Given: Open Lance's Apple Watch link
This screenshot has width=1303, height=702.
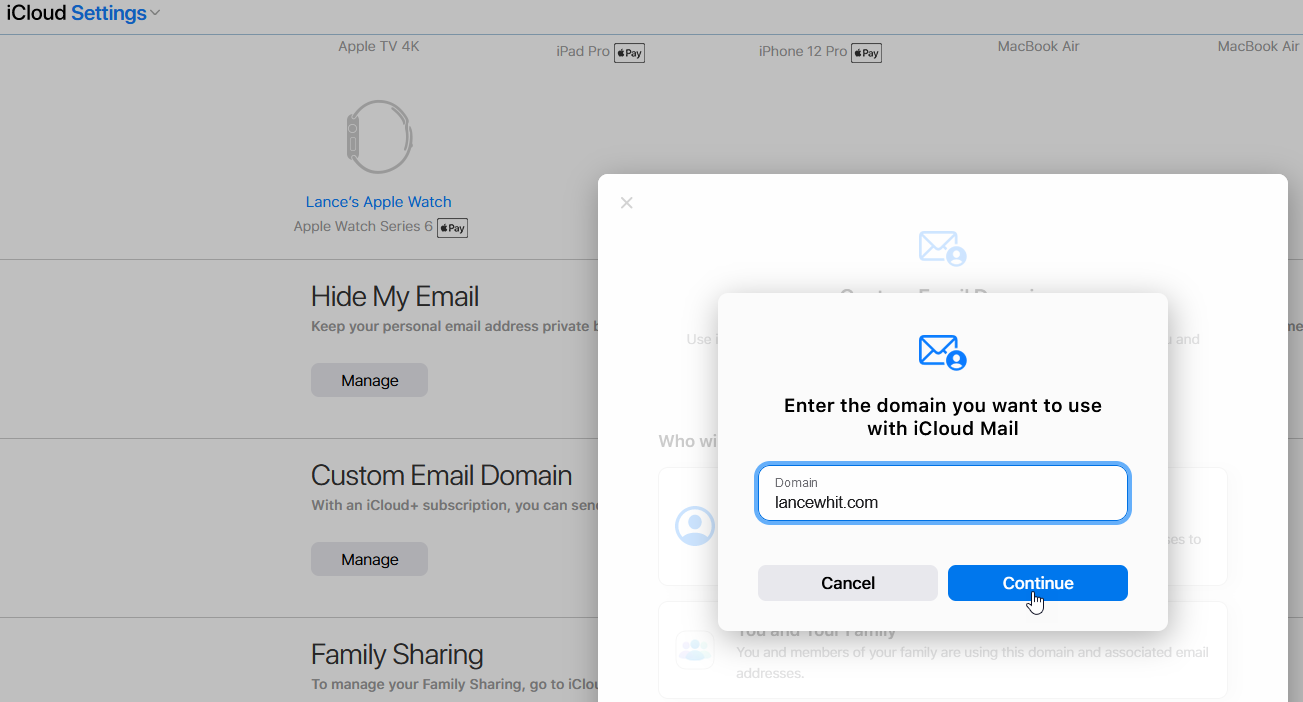Looking at the screenshot, I should tap(379, 202).
